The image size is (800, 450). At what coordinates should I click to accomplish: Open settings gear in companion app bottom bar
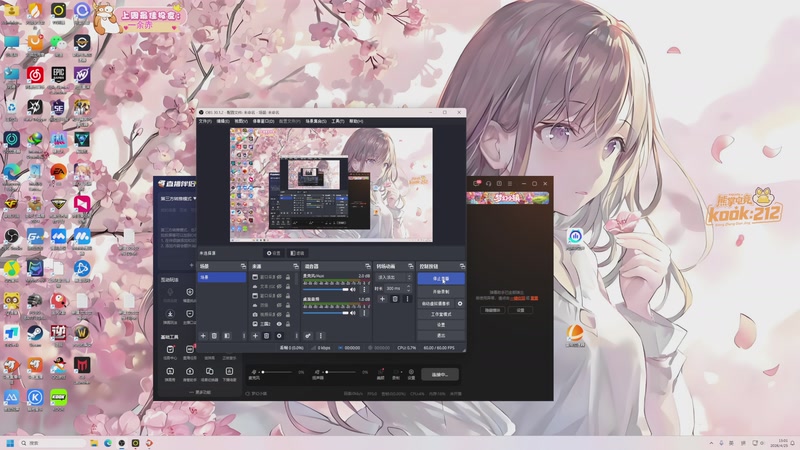pyautogui.click(x=411, y=374)
